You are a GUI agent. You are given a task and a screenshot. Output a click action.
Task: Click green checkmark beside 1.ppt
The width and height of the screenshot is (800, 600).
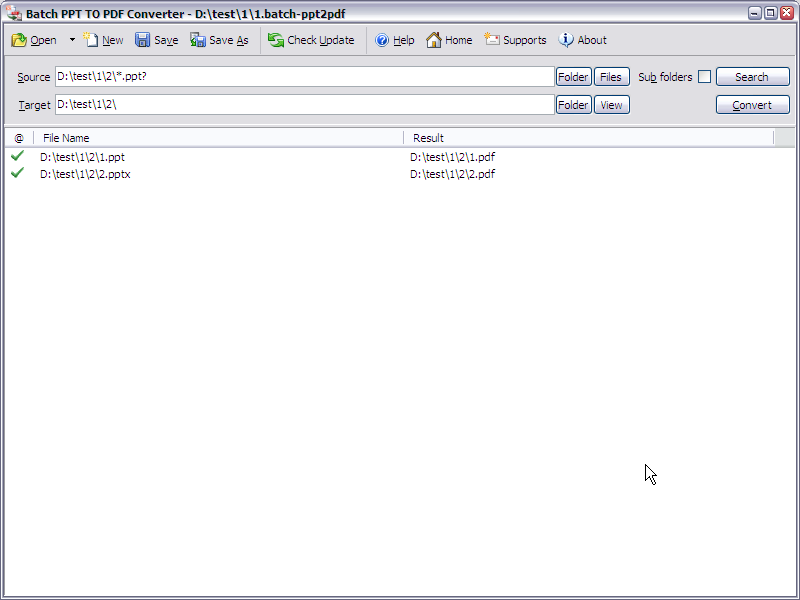[x=17, y=156]
